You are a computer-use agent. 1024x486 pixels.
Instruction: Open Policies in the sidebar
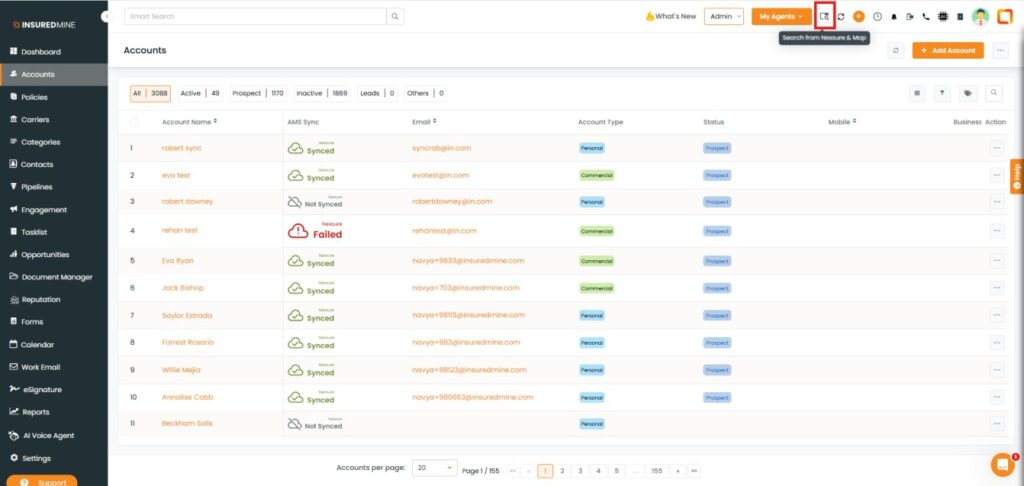(34, 97)
